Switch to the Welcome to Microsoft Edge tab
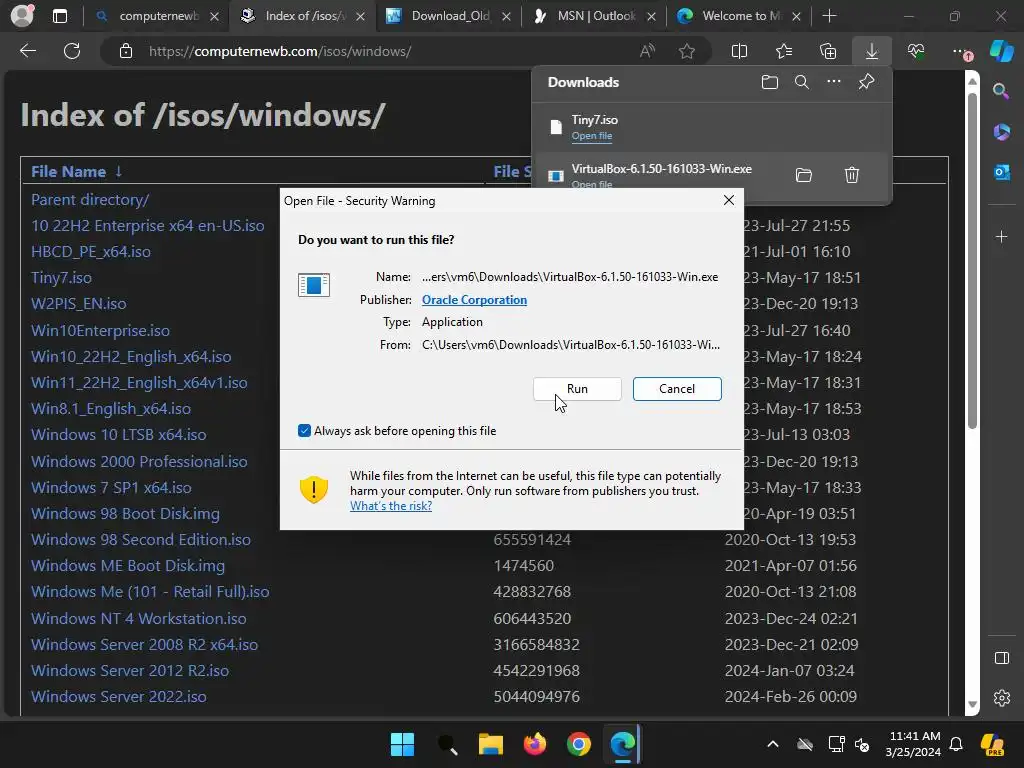 [738, 16]
